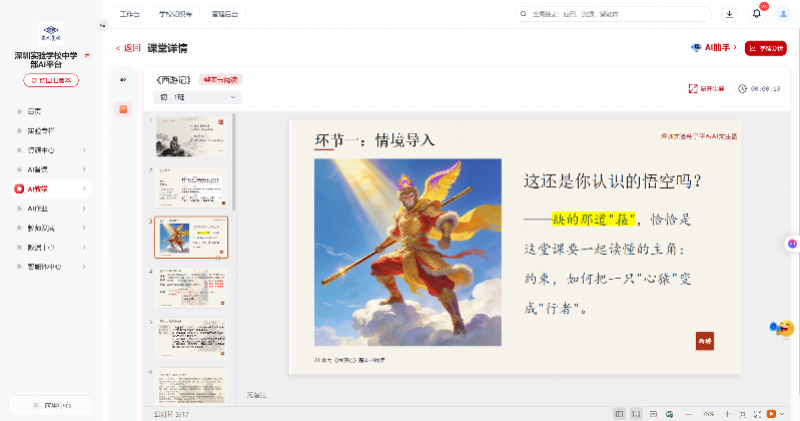Image resolution: width=800 pixels, height=421 pixels.
Task: Click the red outlined pill button under the school name
Action: point(51,80)
